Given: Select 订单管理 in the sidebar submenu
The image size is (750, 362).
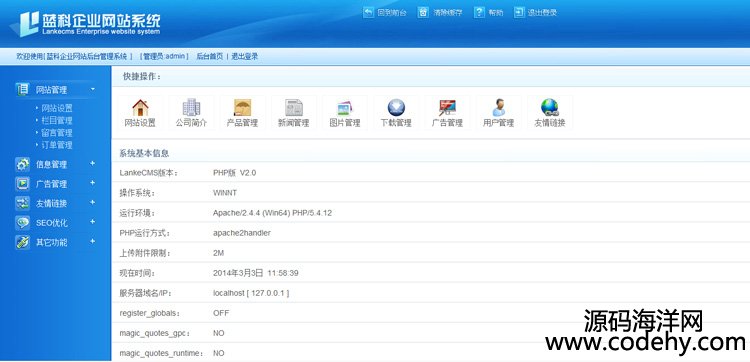Looking at the screenshot, I should (57, 145).
